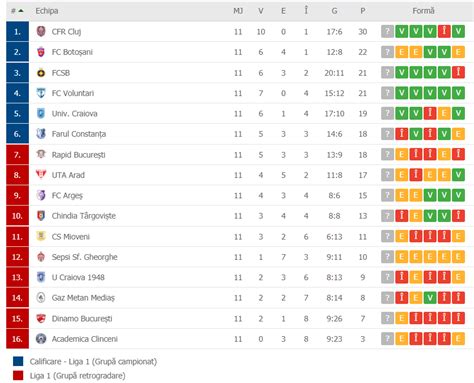
Task: Open the Farul Constanța team link
Action: (x=79, y=134)
